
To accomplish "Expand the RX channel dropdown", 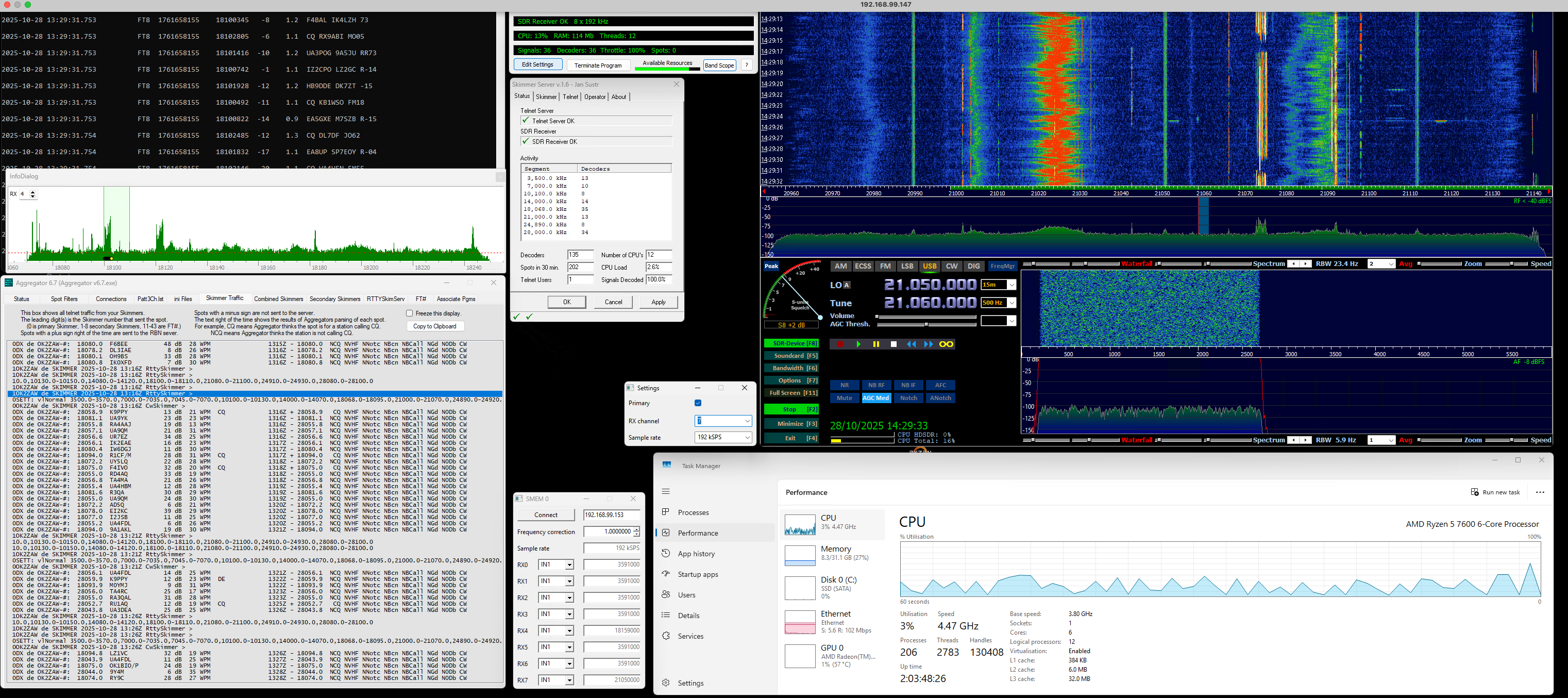I will tap(747, 421).
